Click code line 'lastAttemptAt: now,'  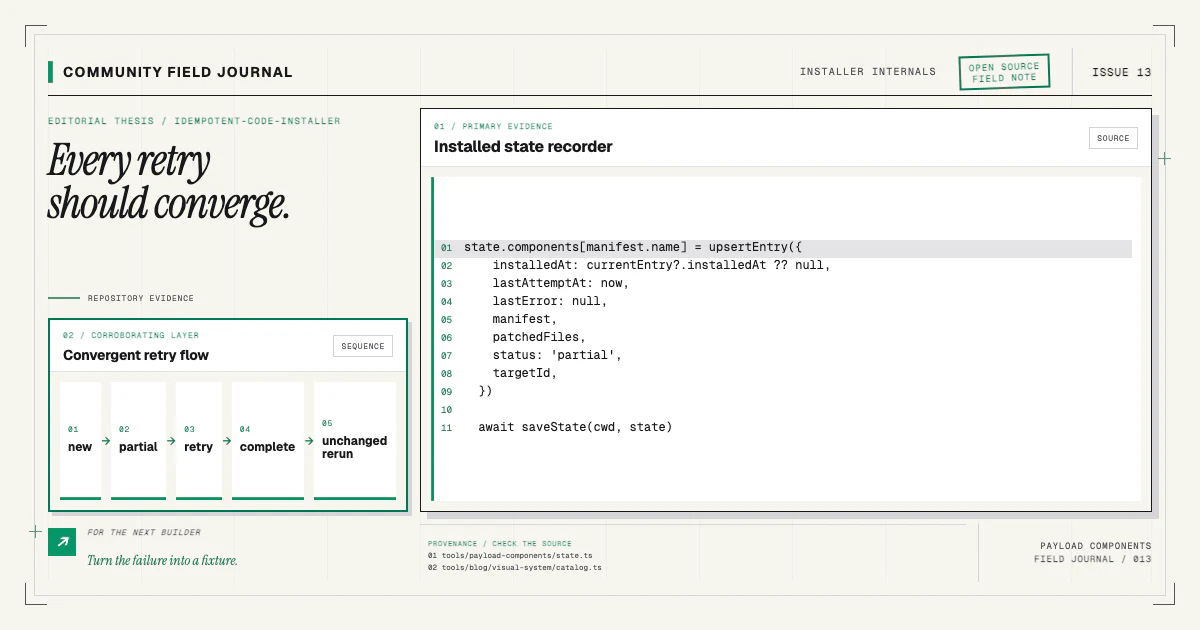pyautogui.click(x=560, y=283)
